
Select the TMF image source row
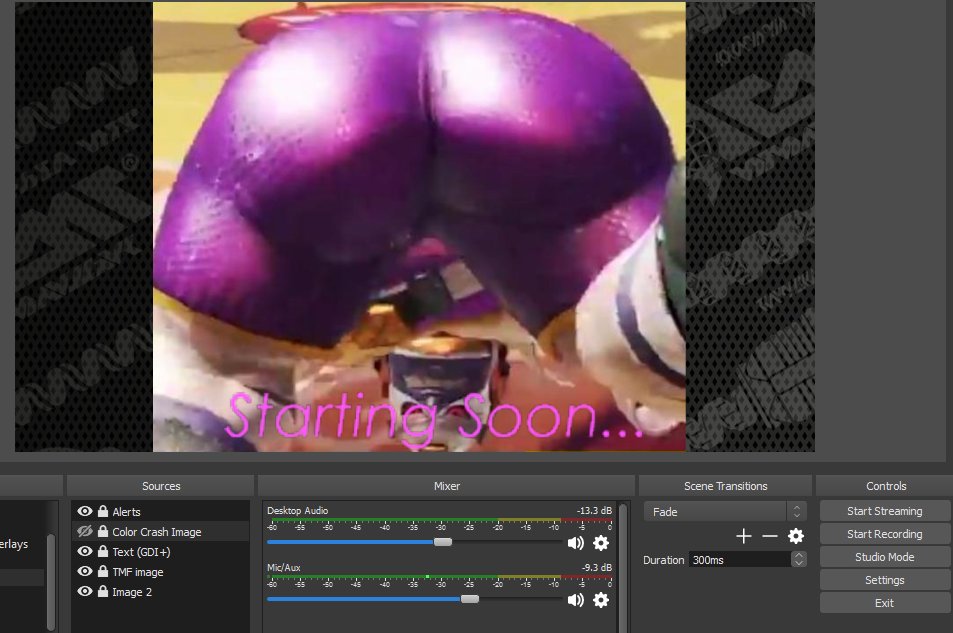coord(160,572)
